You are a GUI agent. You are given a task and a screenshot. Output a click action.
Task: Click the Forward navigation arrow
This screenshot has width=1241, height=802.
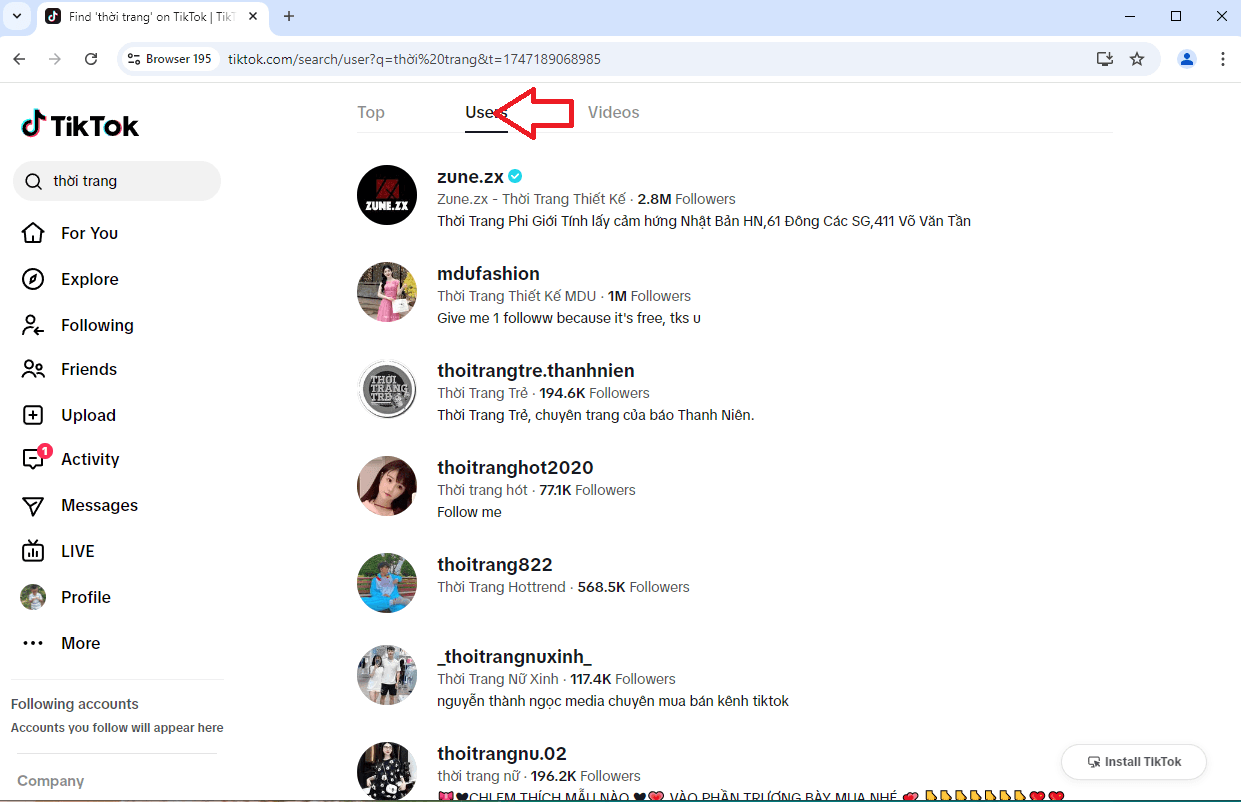point(55,59)
